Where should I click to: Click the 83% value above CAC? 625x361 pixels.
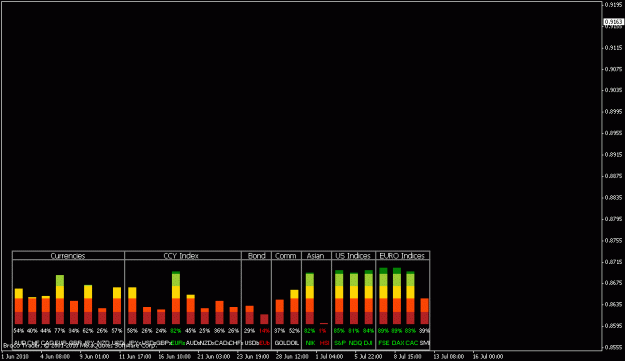(x=411, y=331)
